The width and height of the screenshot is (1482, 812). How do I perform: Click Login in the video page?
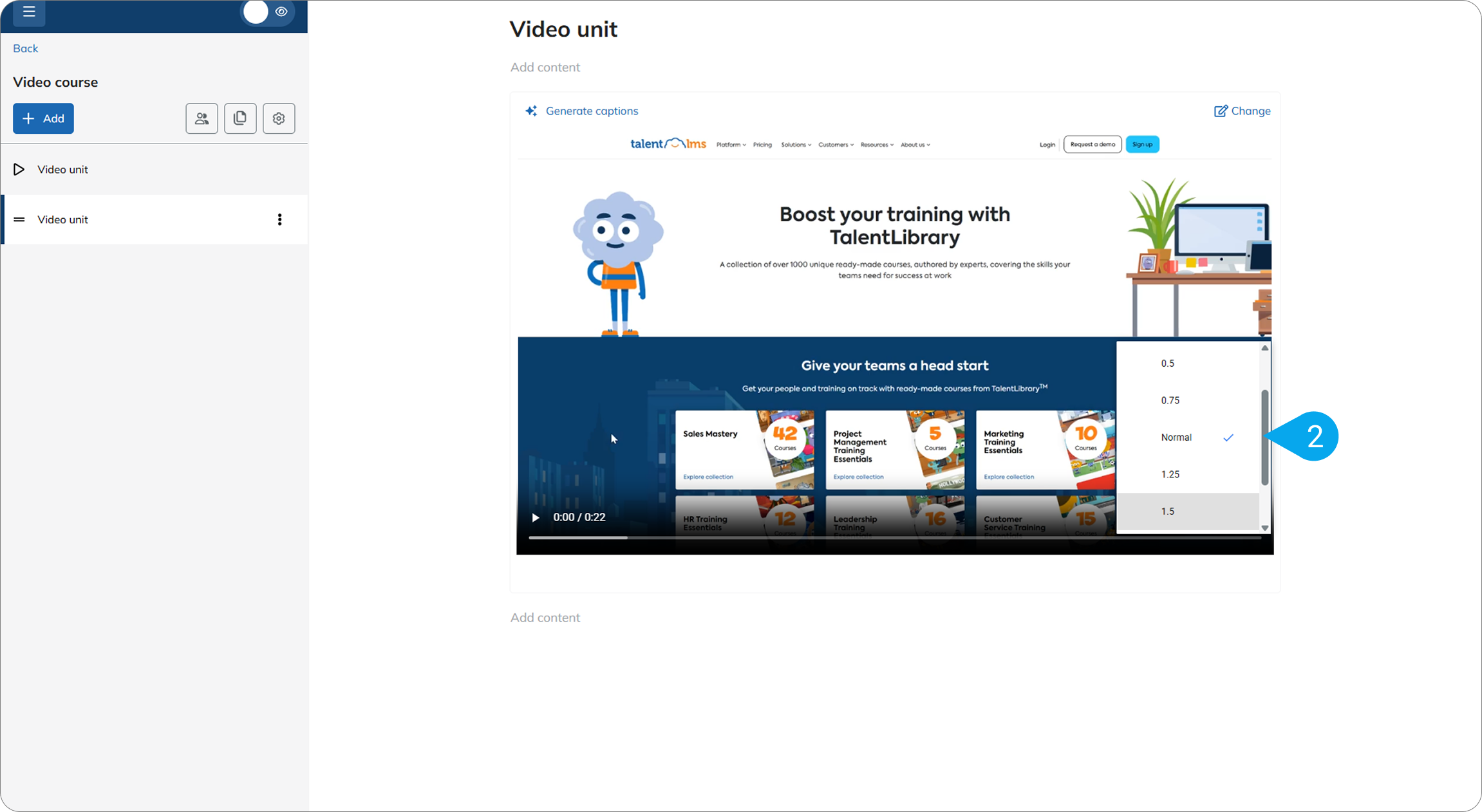1047,145
